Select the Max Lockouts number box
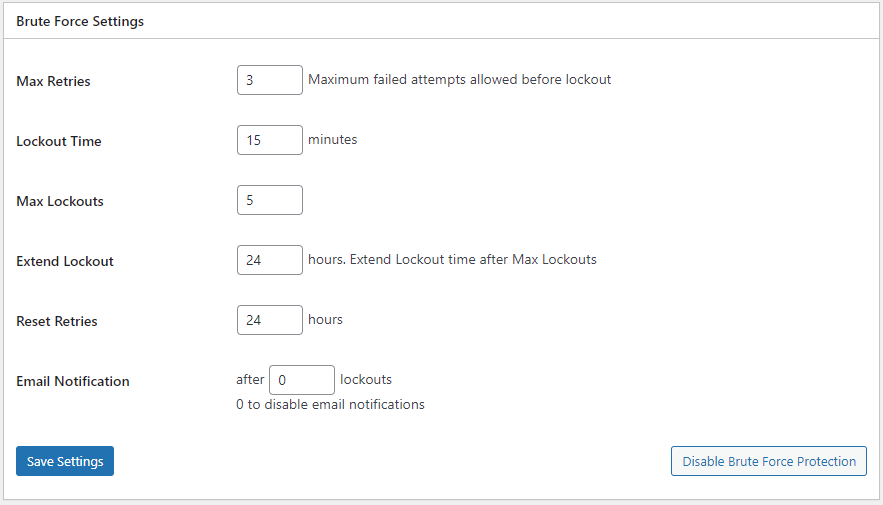The width and height of the screenshot is (883, 505). pos(269,200)
